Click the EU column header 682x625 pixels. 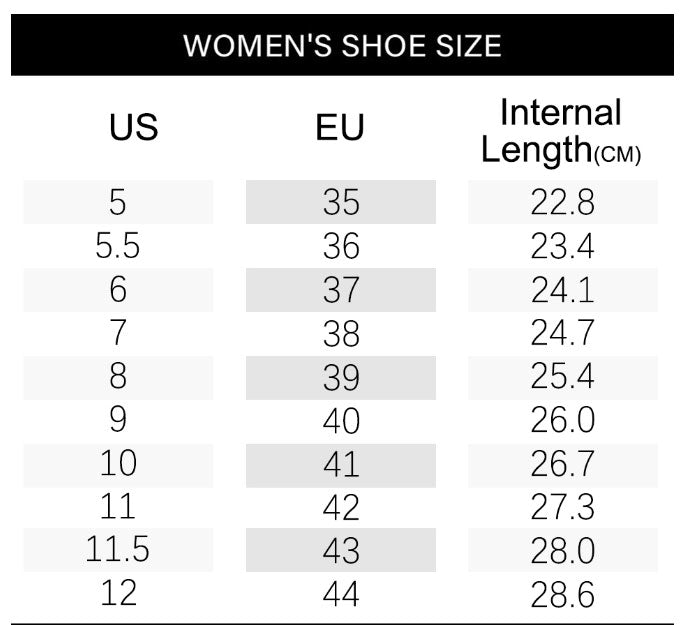[340, 128]
